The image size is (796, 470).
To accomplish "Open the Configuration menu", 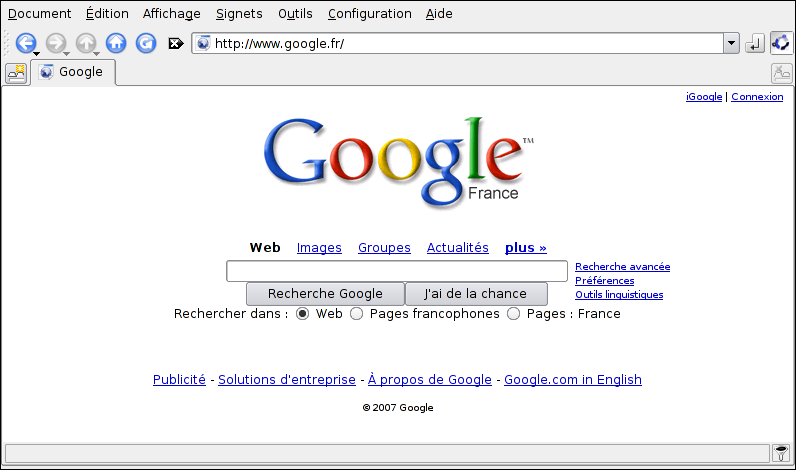I will point(369,14).
